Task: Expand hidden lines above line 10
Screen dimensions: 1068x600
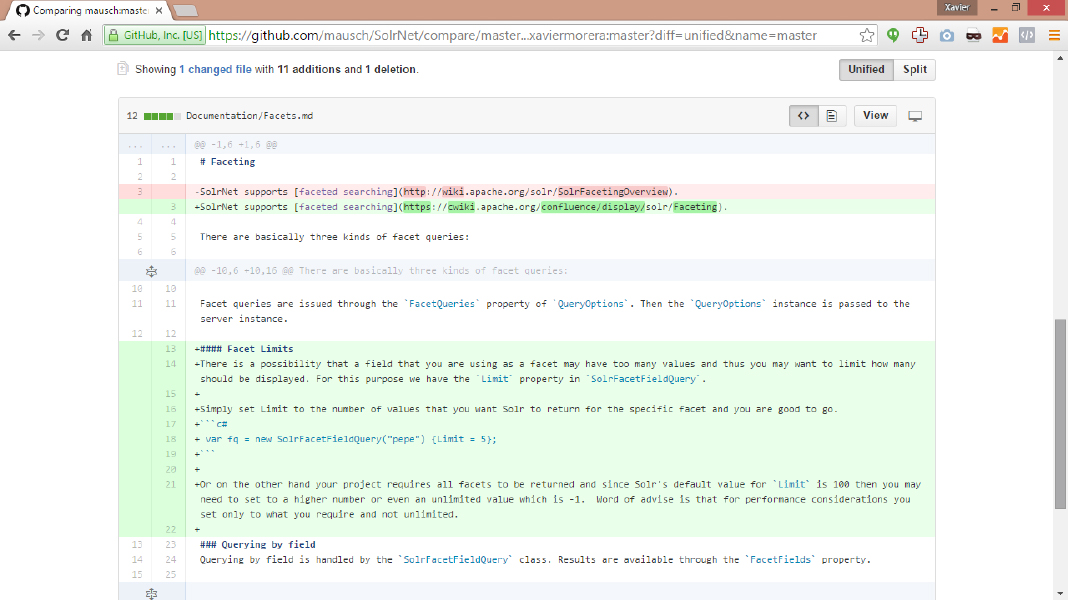Action: coord(151,271)
